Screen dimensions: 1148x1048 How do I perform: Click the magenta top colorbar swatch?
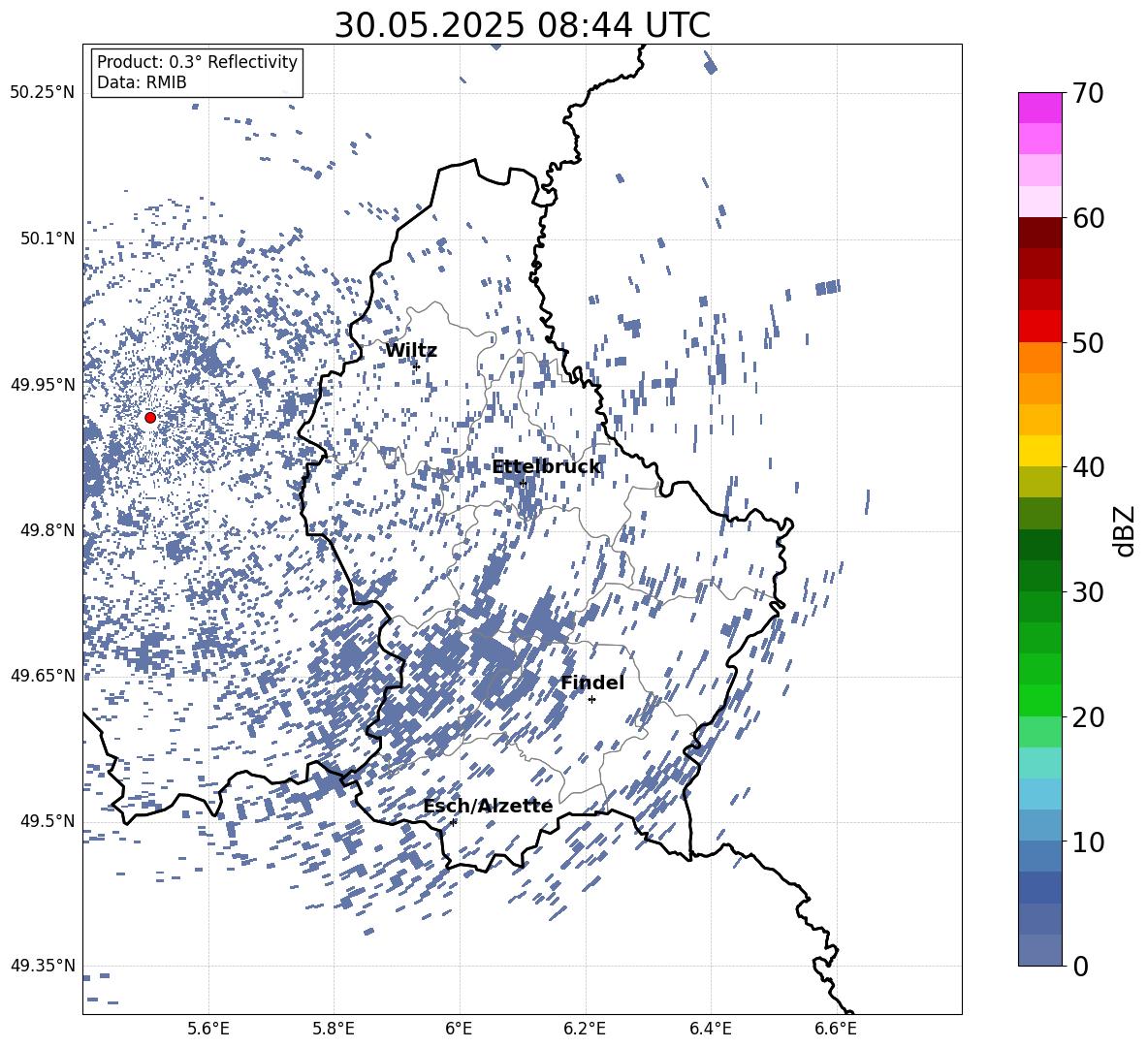point(1039,108)
